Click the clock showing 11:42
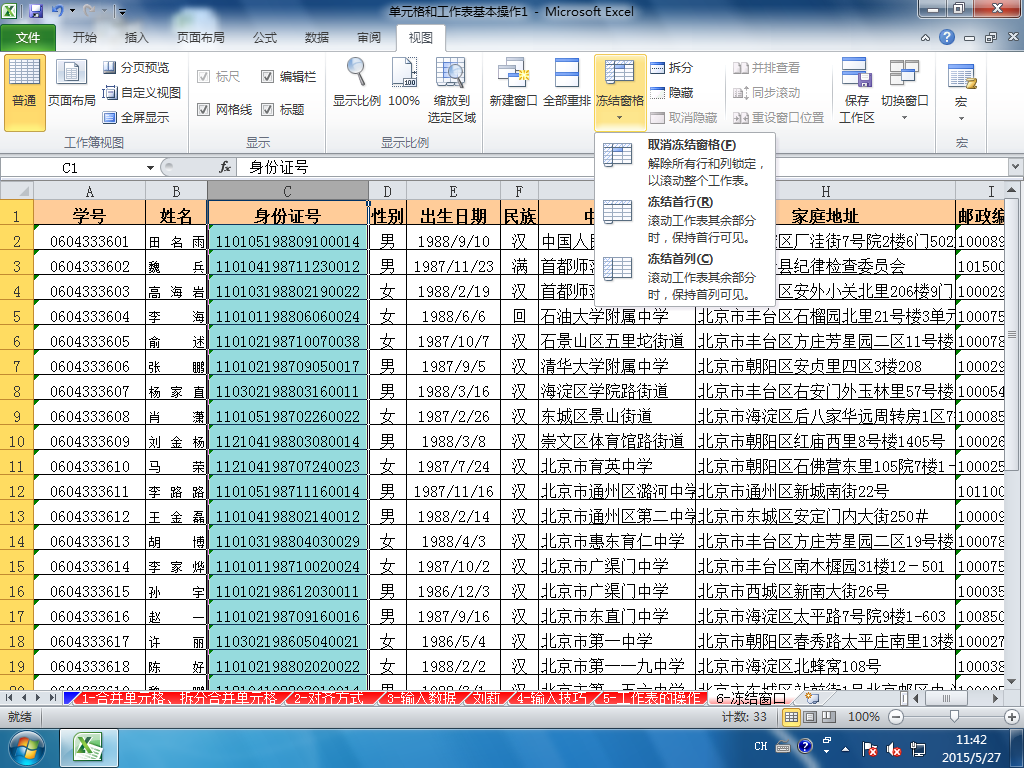This screenshot has height=768, width=1024. (971, 740)
